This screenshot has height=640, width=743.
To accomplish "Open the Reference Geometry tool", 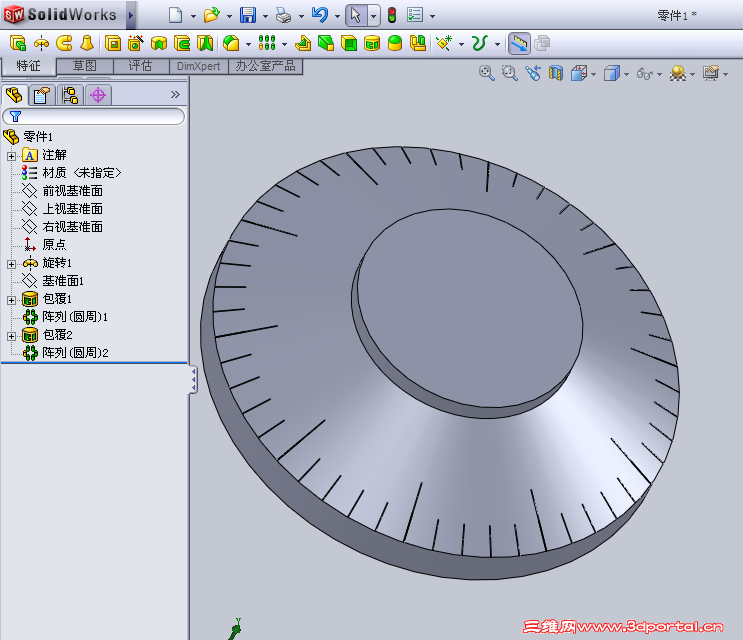I will point(444,43).
